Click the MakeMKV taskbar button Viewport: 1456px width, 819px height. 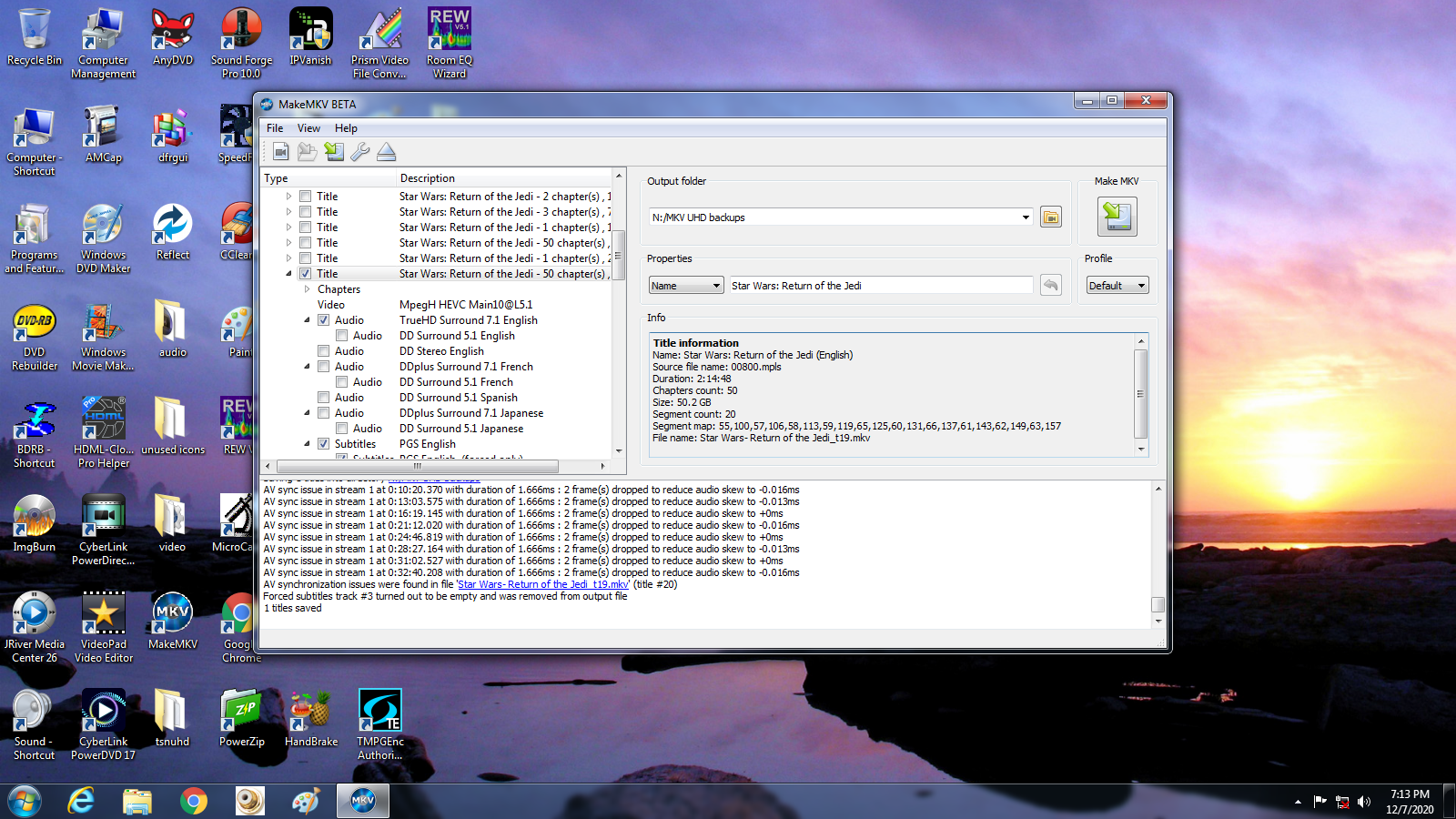tap(363, 801)
